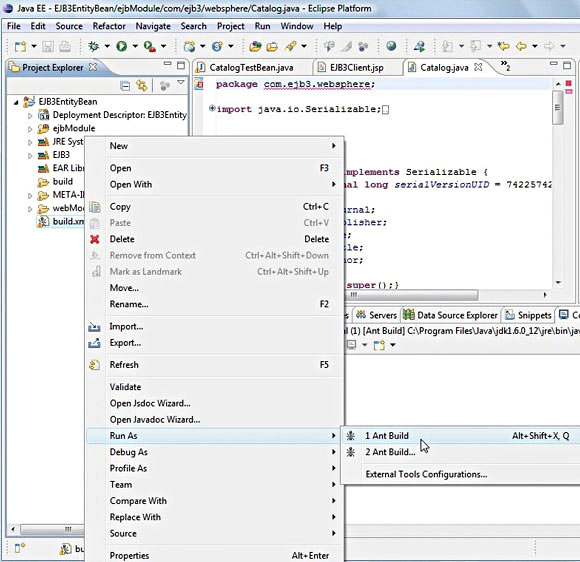Open the Team submenu
Screen dimensions: 580x562
click(215, 485)
